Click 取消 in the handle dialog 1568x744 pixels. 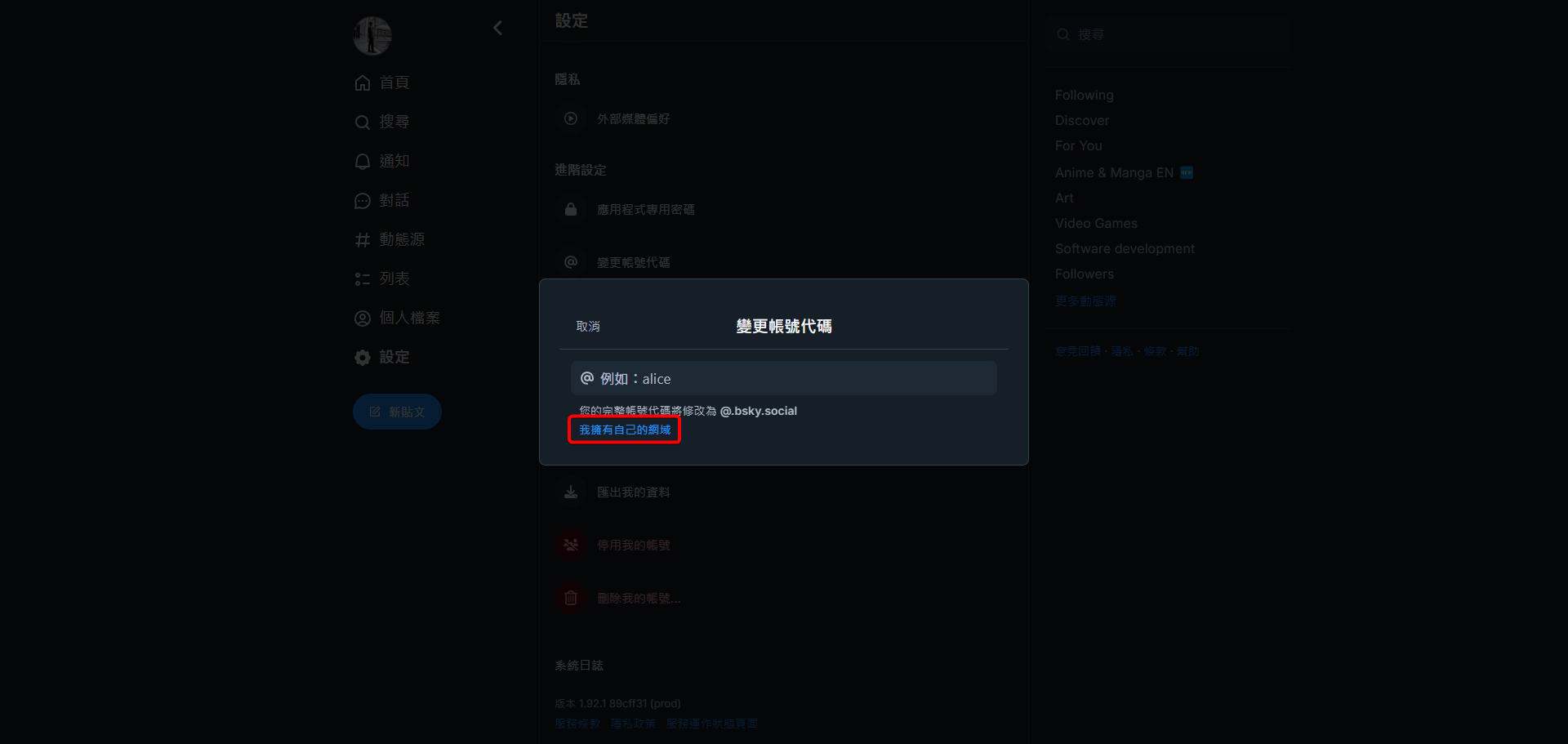coord(588,326)
